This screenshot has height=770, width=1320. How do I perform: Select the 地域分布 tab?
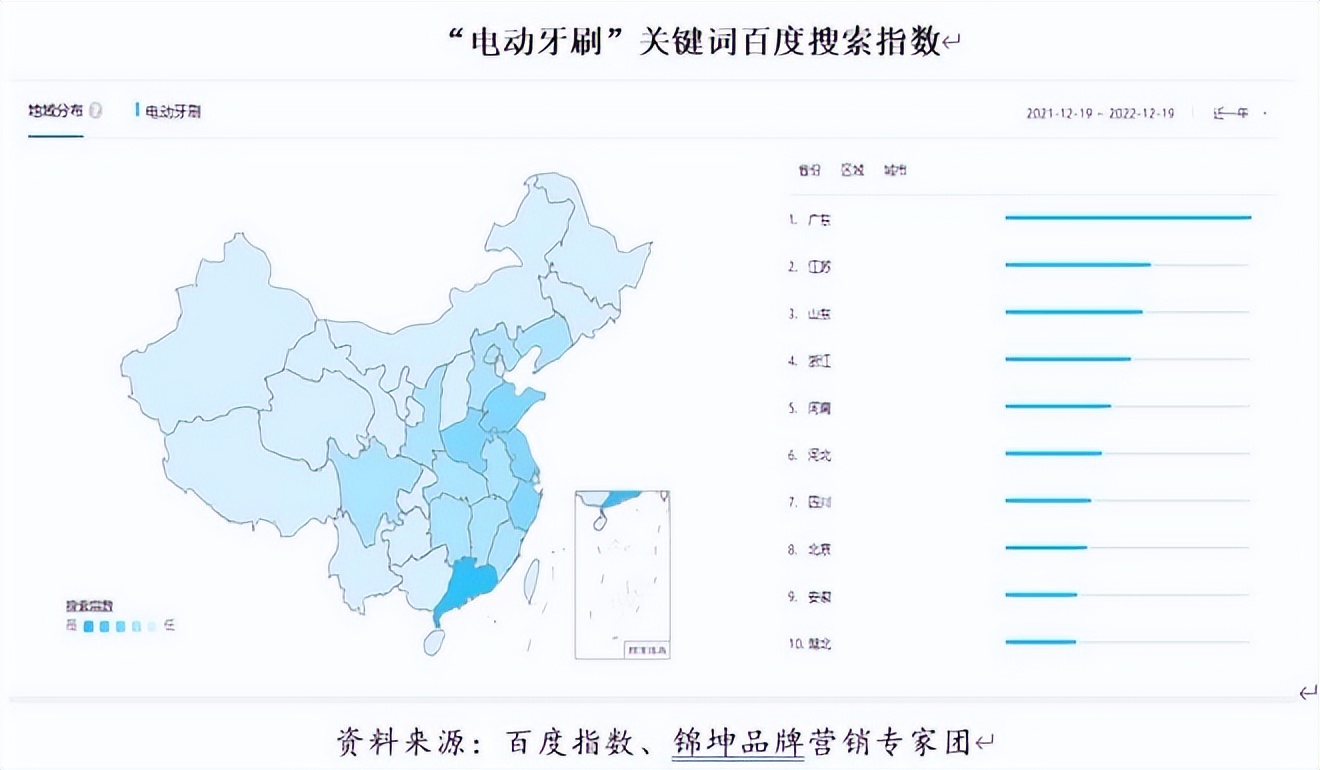pyautogui.click(x=56, y=111)
